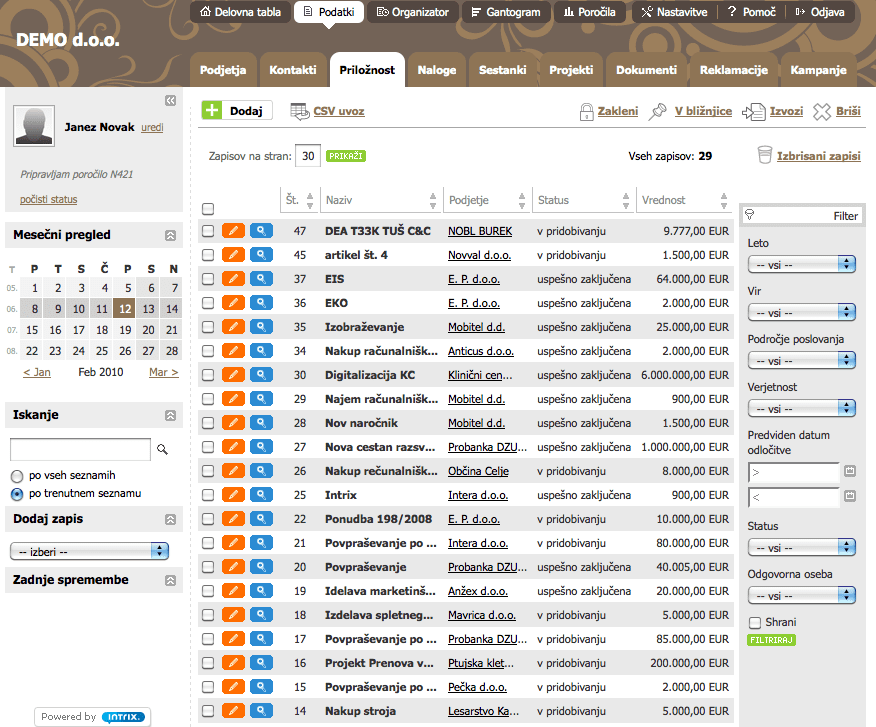Click the collapse sidebar double-arrow icon
The image size is (876, 727).
(x=170, y=100)
